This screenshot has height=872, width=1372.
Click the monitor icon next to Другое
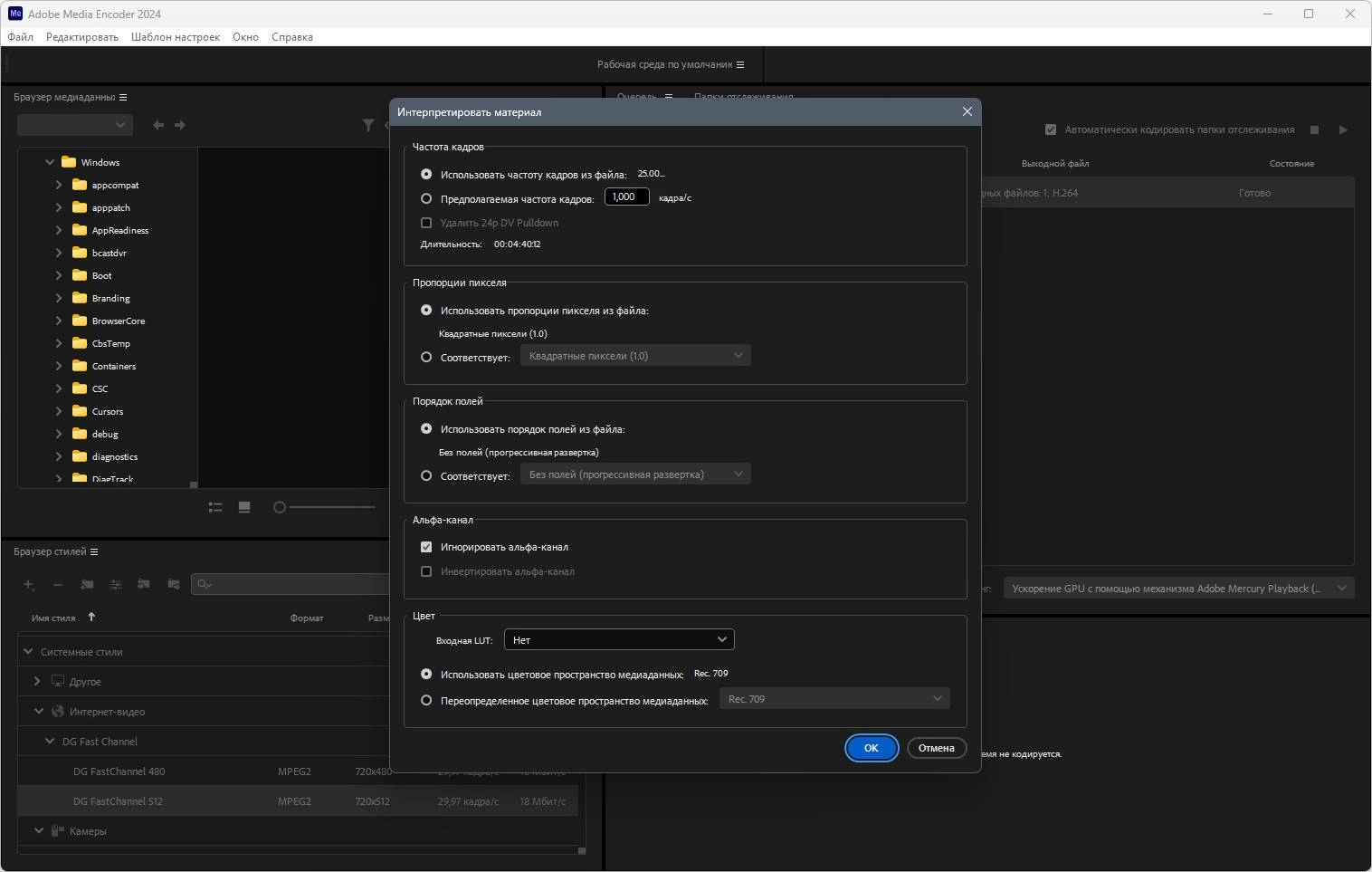[x=58, y=681]
